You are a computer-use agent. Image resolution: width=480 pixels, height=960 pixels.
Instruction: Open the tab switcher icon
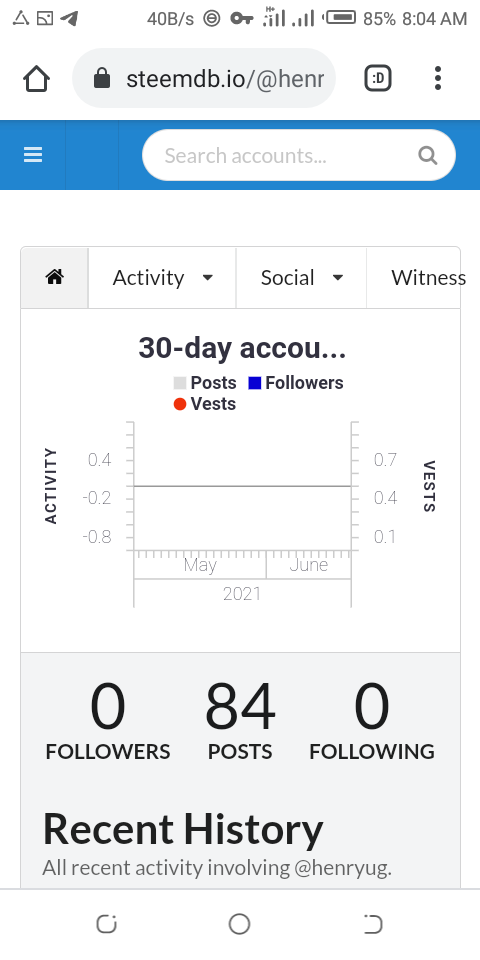378,78
